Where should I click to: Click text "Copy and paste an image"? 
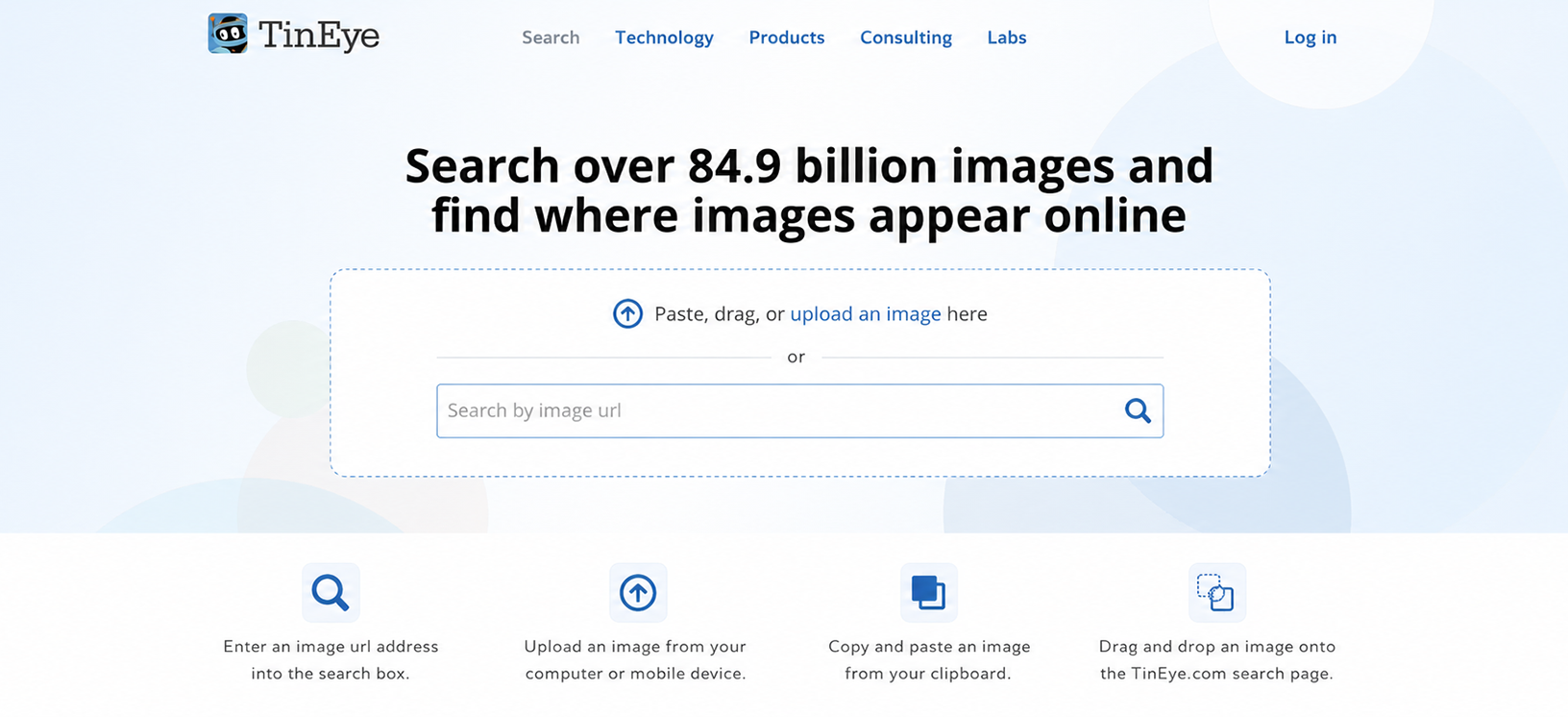(x=929, y=647)
